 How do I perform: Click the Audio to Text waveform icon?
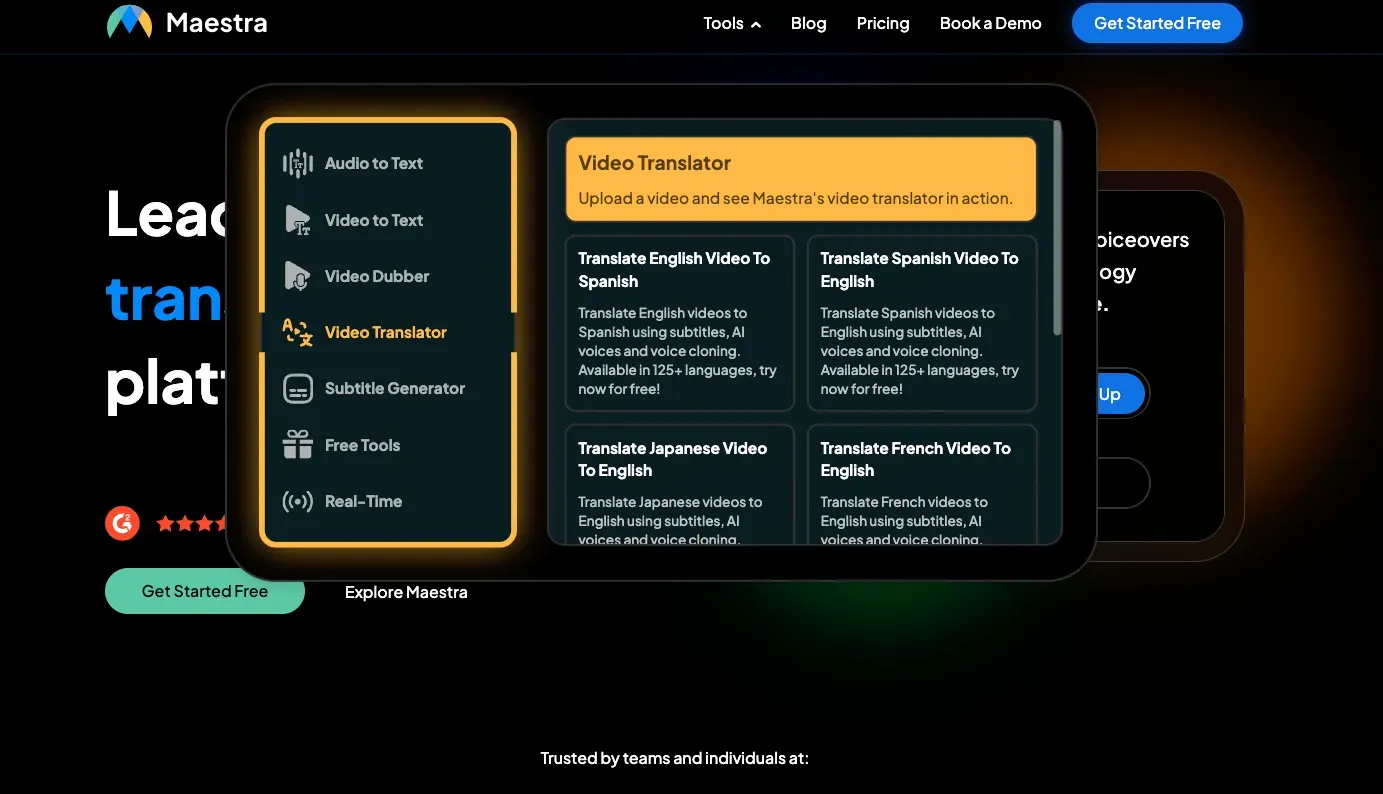[298, 163]
